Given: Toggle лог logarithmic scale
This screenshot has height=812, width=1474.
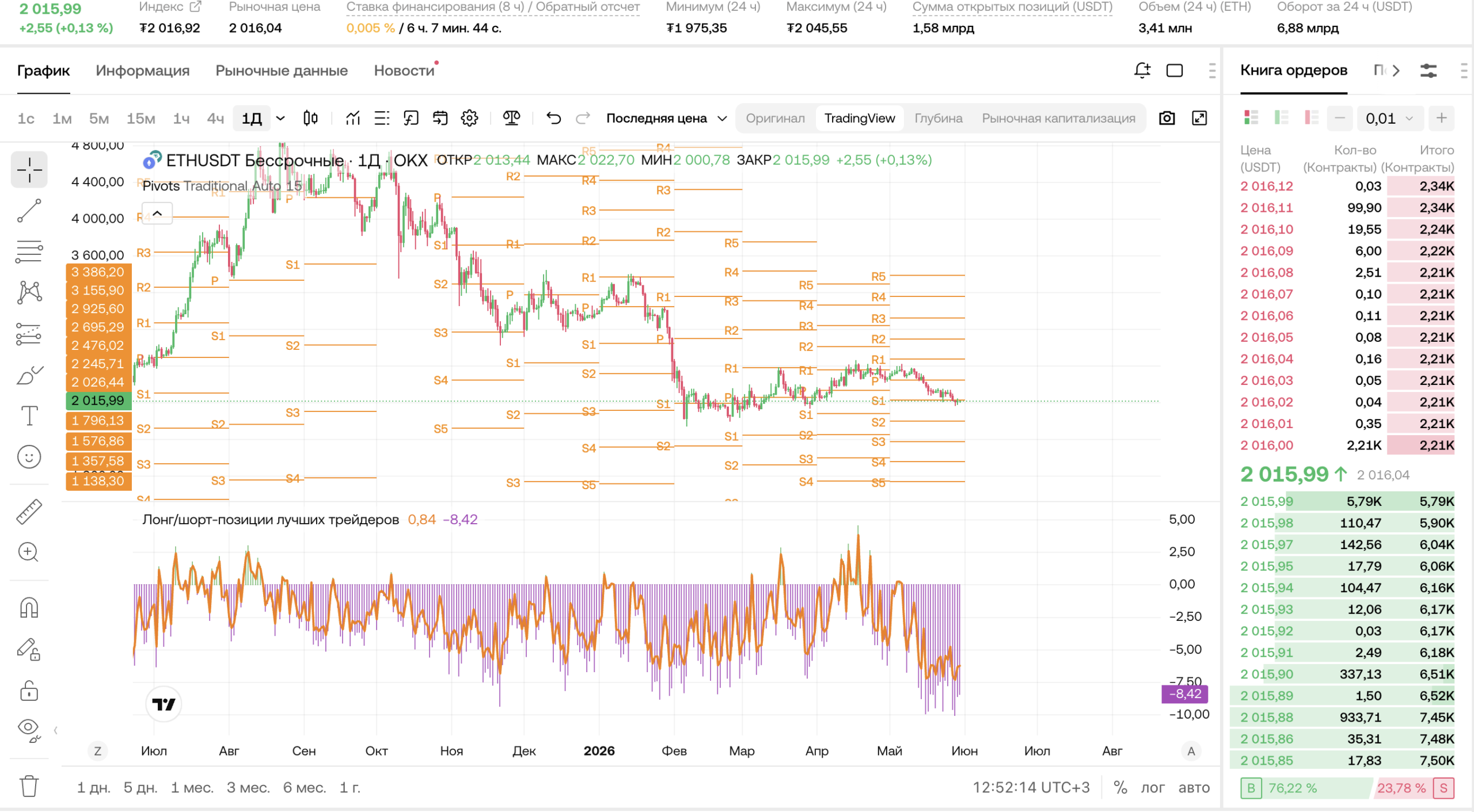Looking at the screenshot, I should pyautogui.click(x=1152, y=787).
